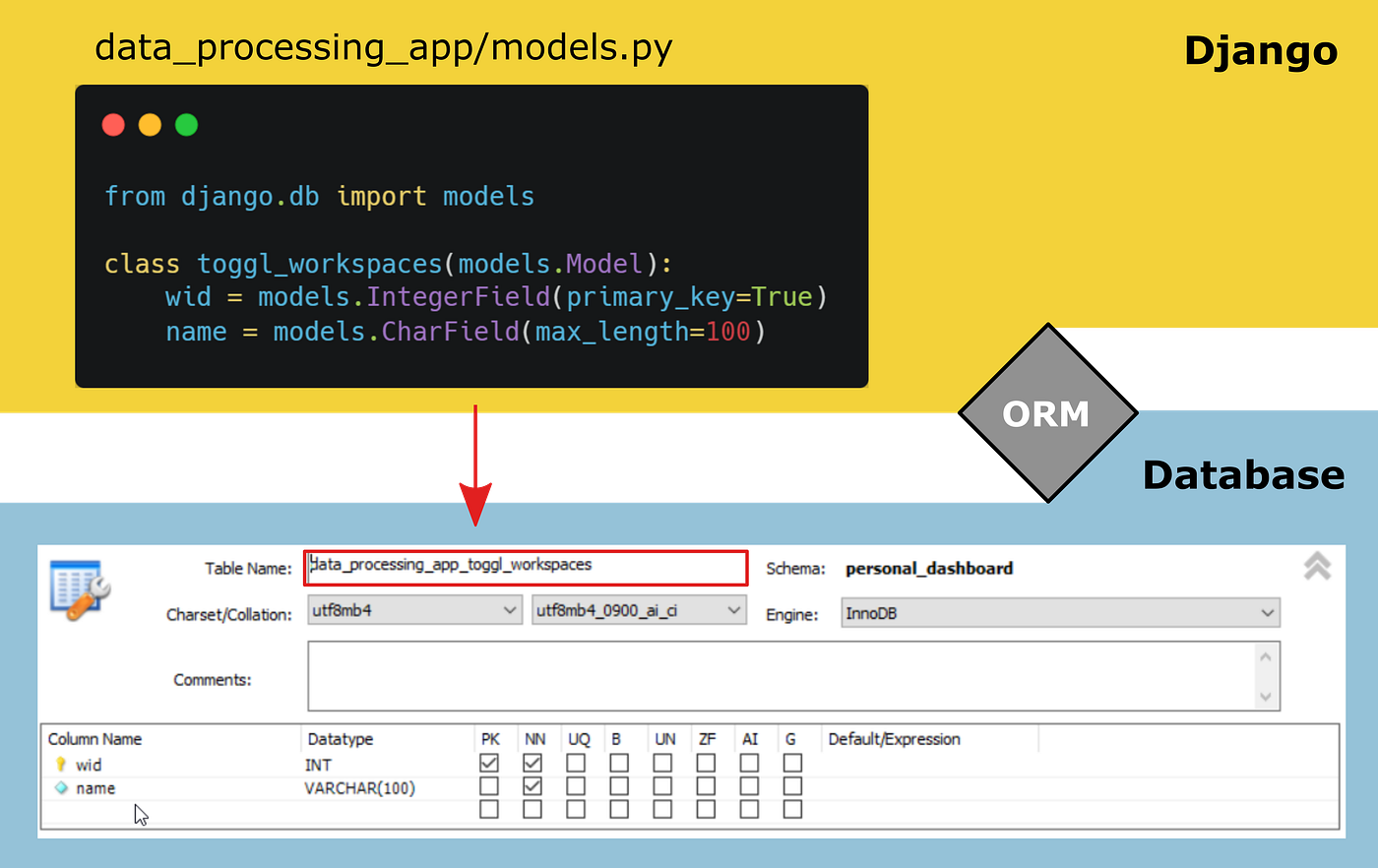Click the red window dot in code snippet

(113, 125)
